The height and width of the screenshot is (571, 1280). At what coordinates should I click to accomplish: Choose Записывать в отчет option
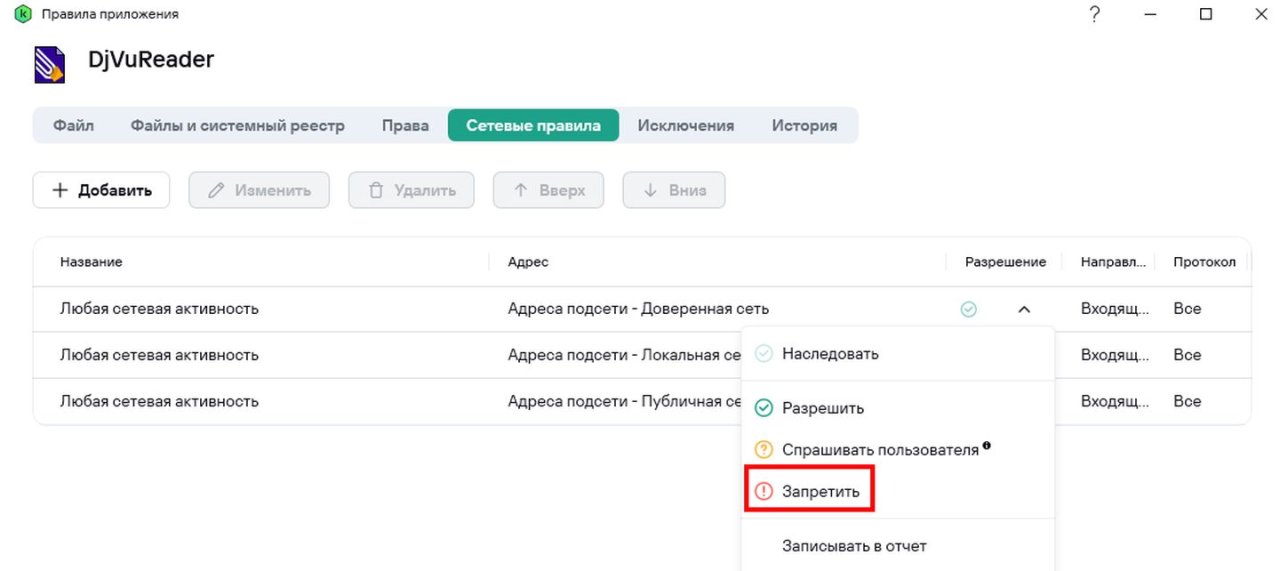tap(854, 546)
